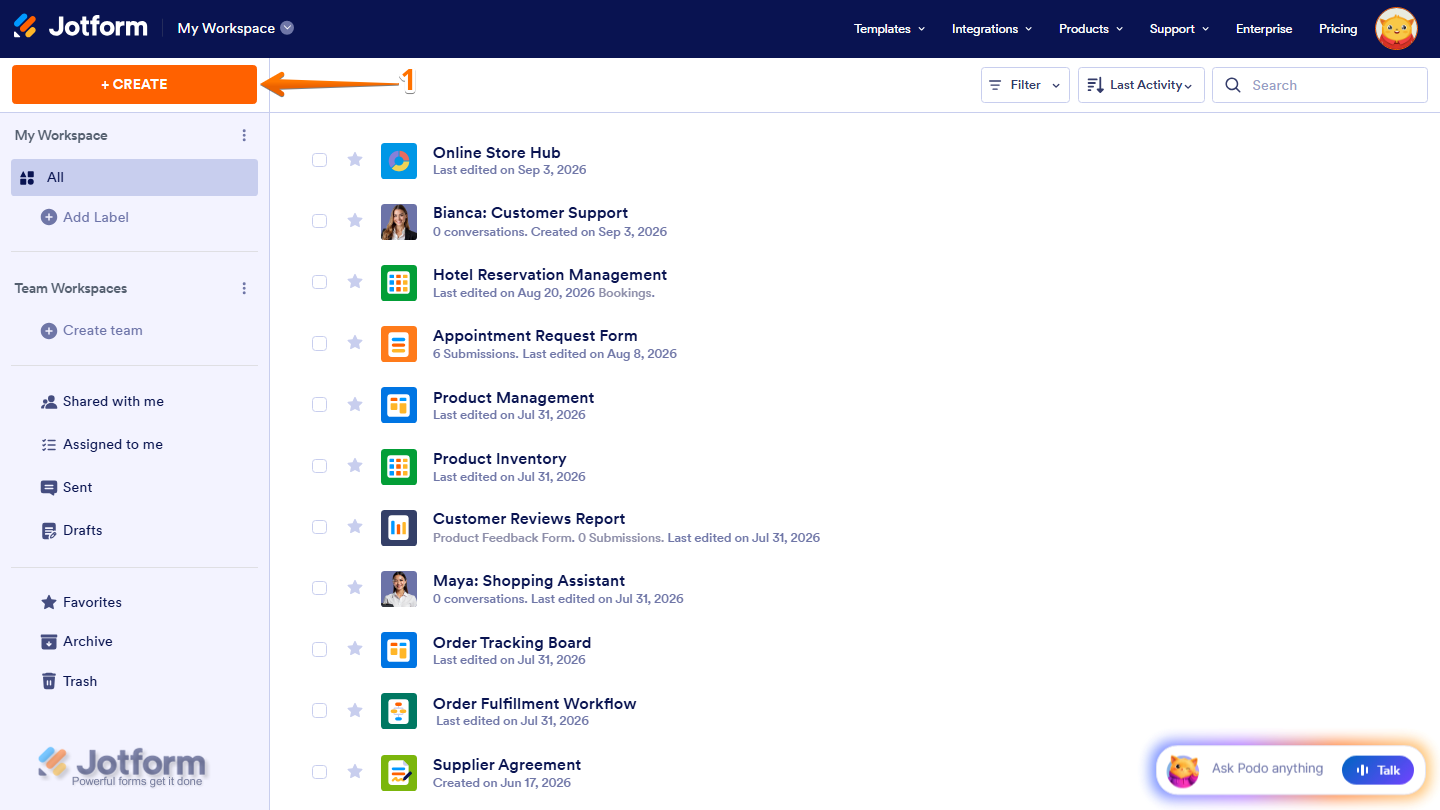
Task: Star the Order Tracking Board item
Action: (355, 648)
